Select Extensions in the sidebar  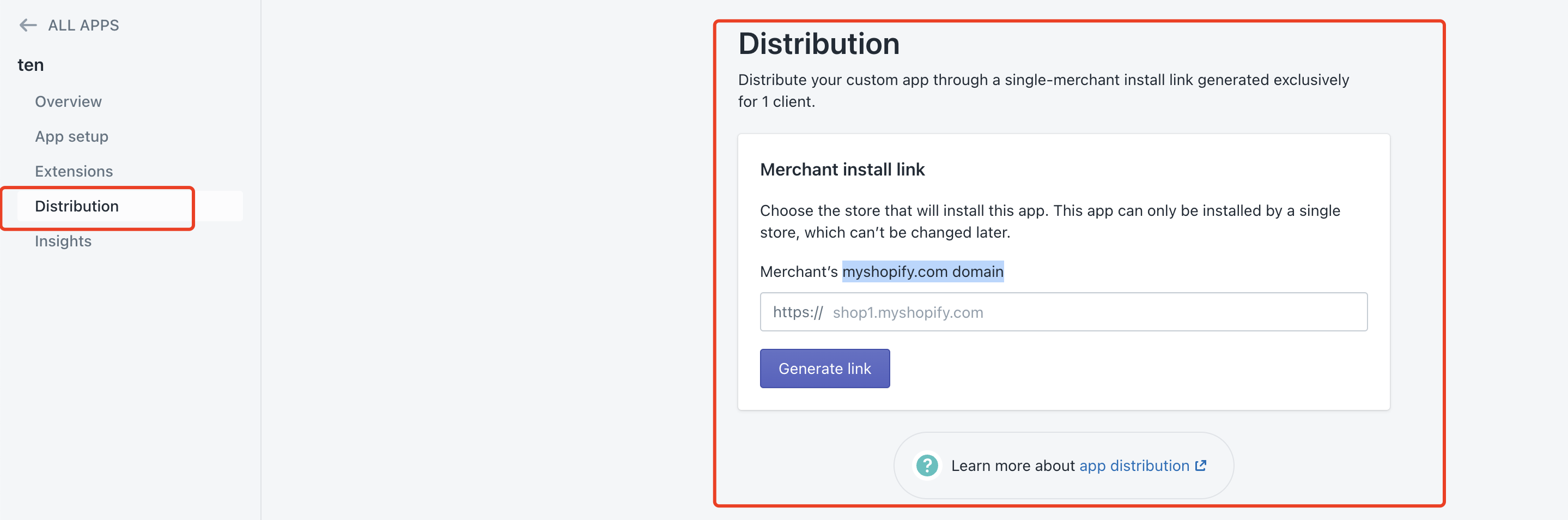click(x=74, y=171)
